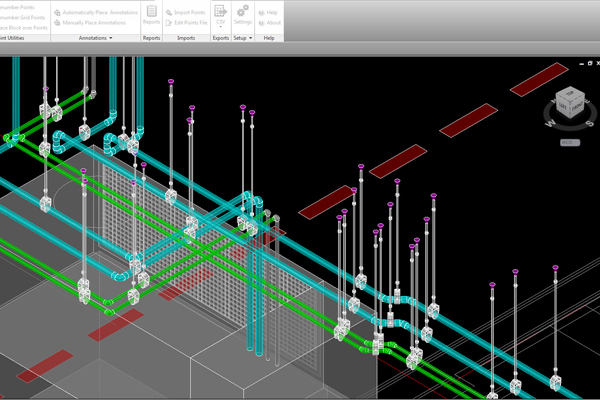
Task: Open the About dialog
Action: point(268,21)
